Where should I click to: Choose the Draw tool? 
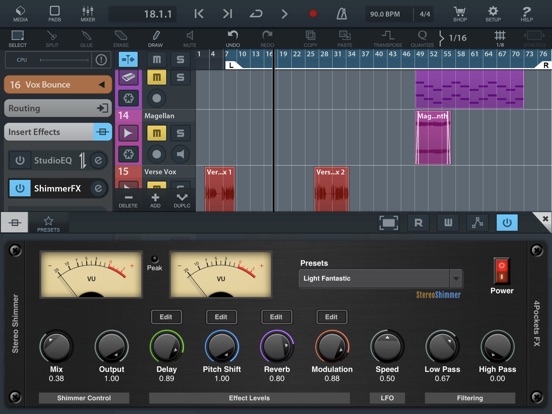pos(155,39)
